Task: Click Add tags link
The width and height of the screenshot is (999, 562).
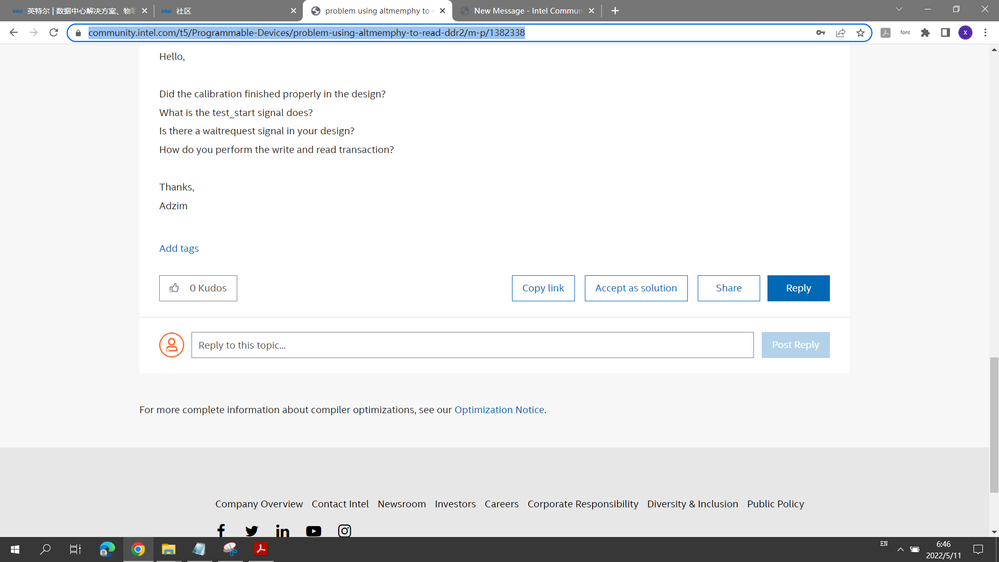Action: click(179, 249)
